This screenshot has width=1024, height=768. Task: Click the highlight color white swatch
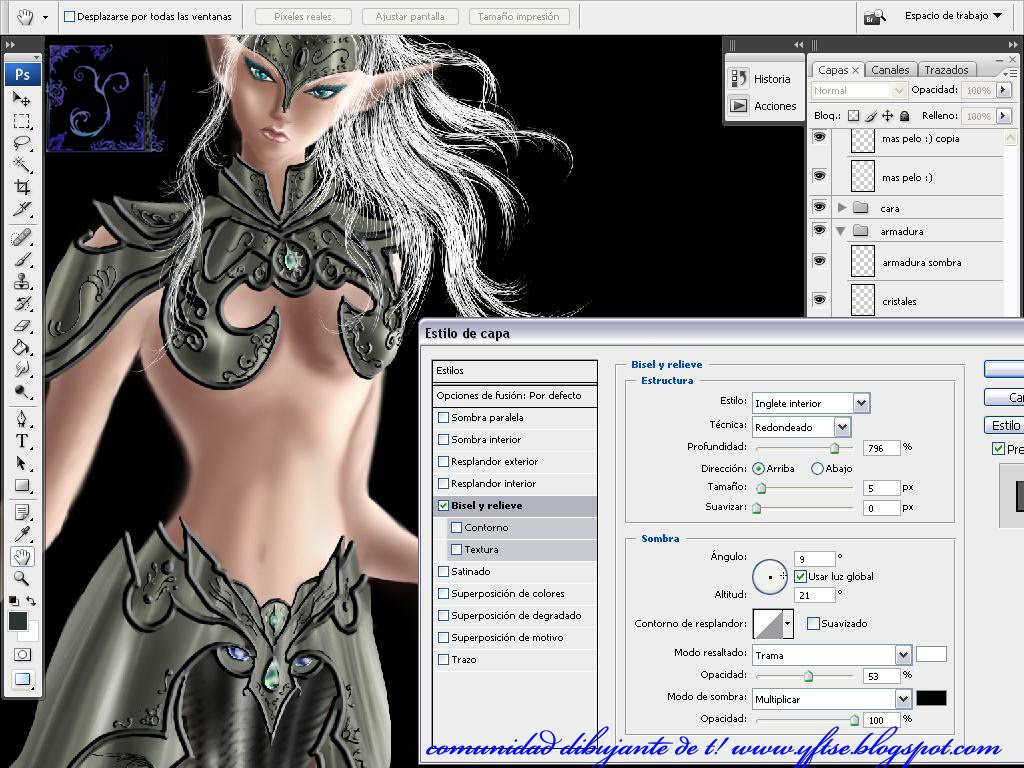click(931, 654)
